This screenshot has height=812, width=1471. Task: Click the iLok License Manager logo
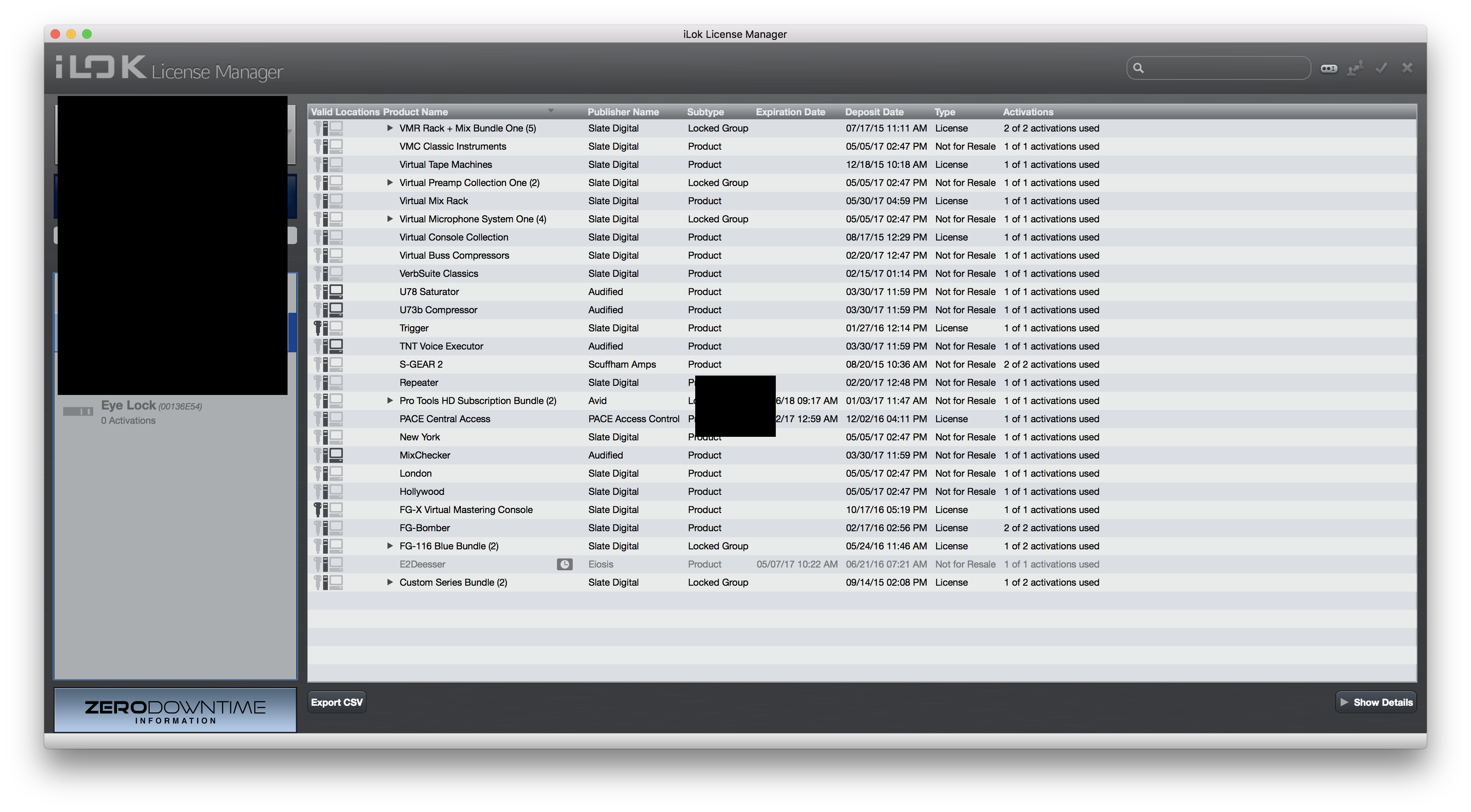point(169,68)
